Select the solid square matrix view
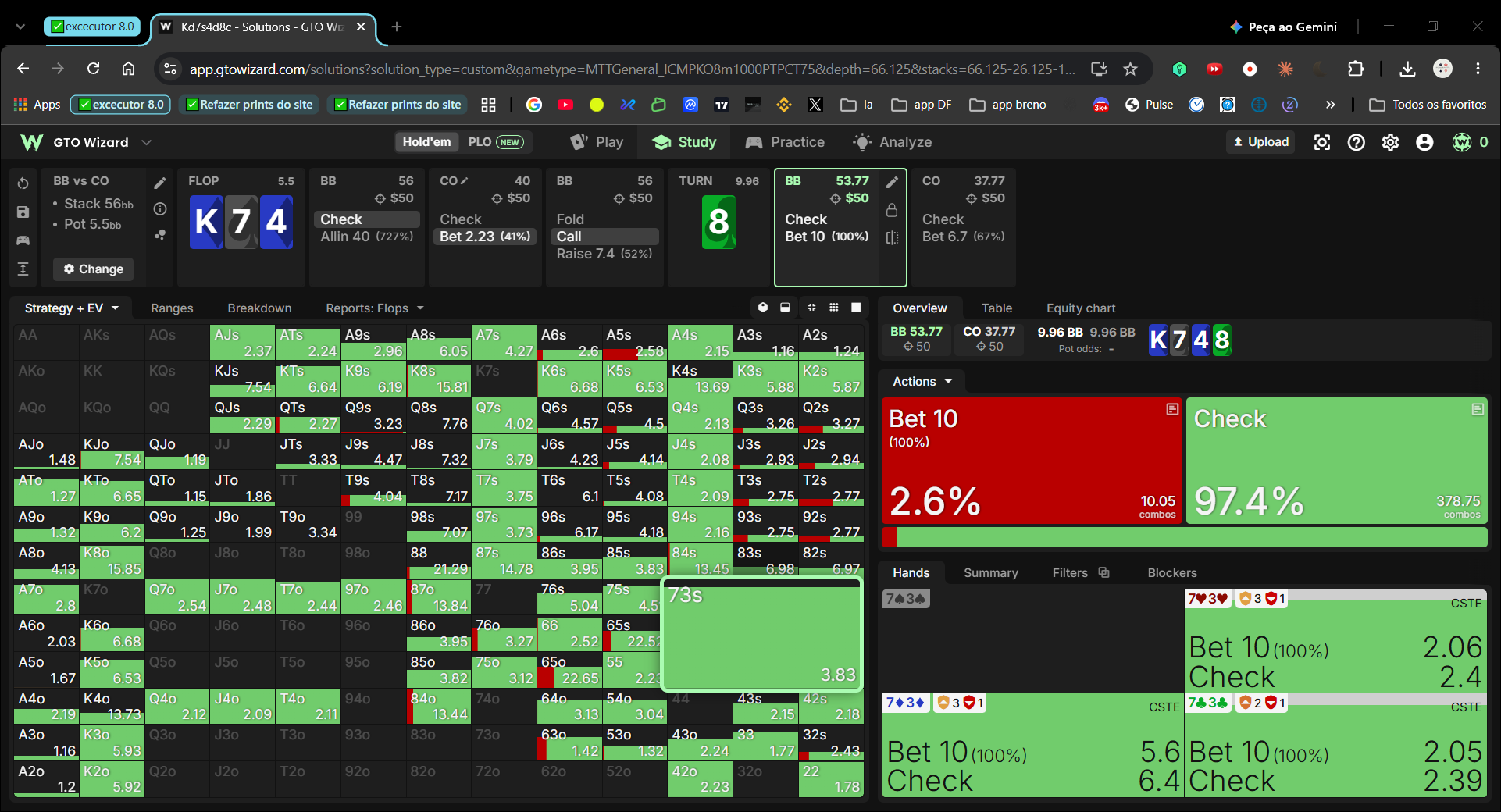Image resolution: width=1501 pixels, height=812 pixels. point(856,308)
